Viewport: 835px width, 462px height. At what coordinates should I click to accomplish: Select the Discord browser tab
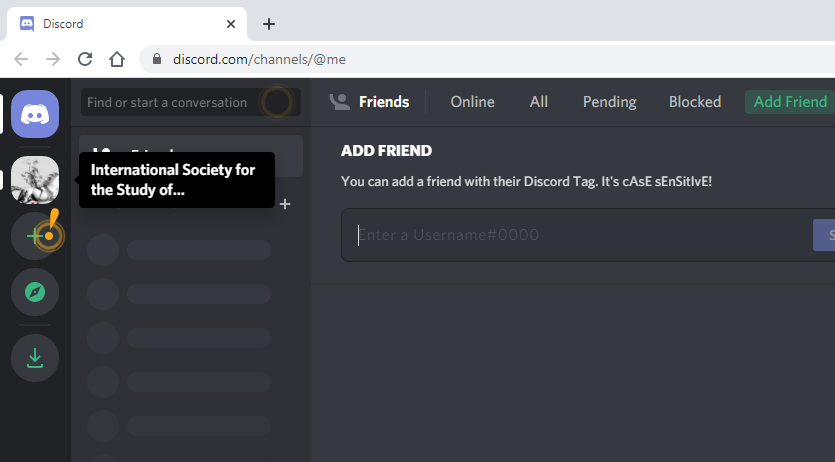click(120, 24)
